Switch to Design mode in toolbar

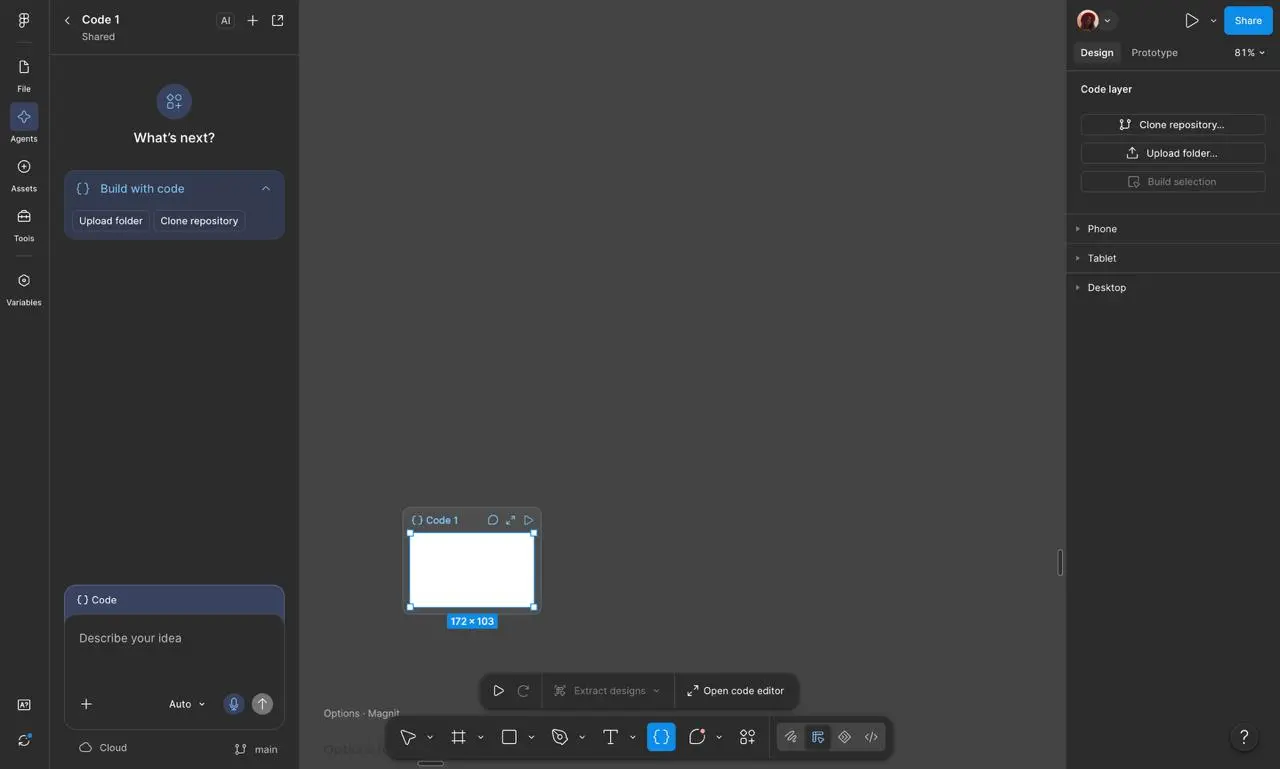pos(818,737)
